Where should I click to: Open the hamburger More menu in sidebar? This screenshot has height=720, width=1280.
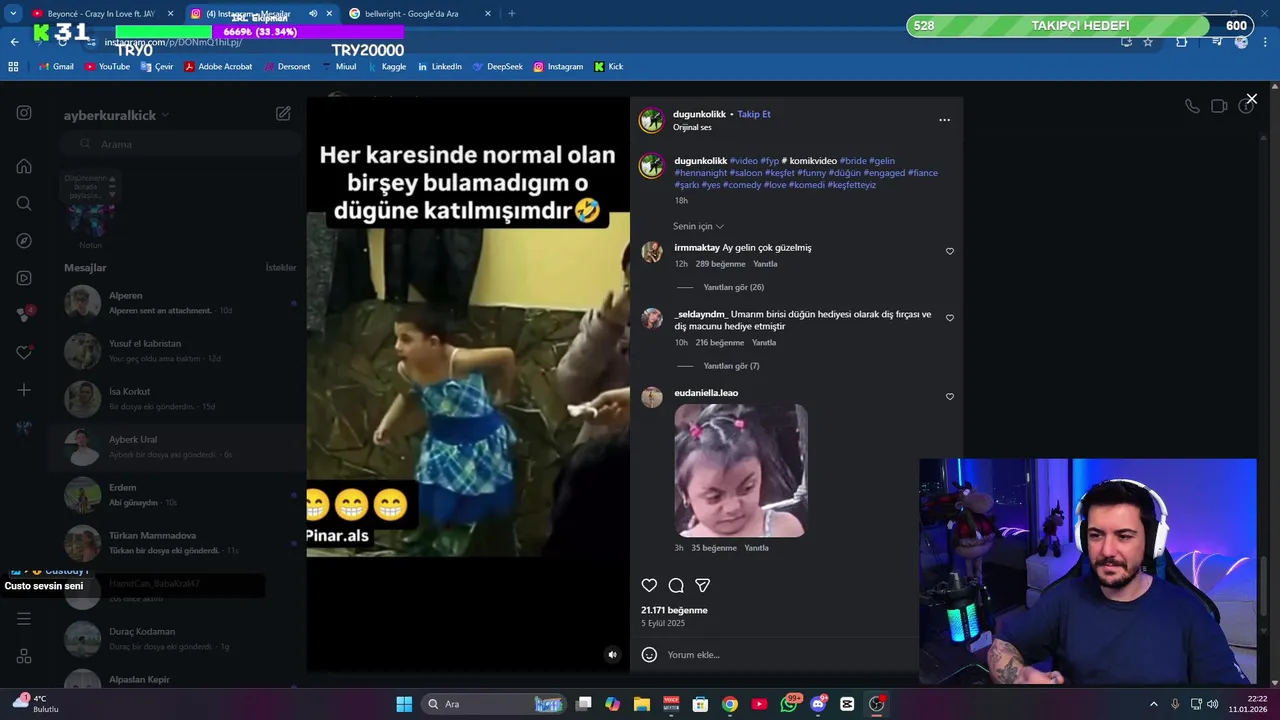[x=24, y=619]
